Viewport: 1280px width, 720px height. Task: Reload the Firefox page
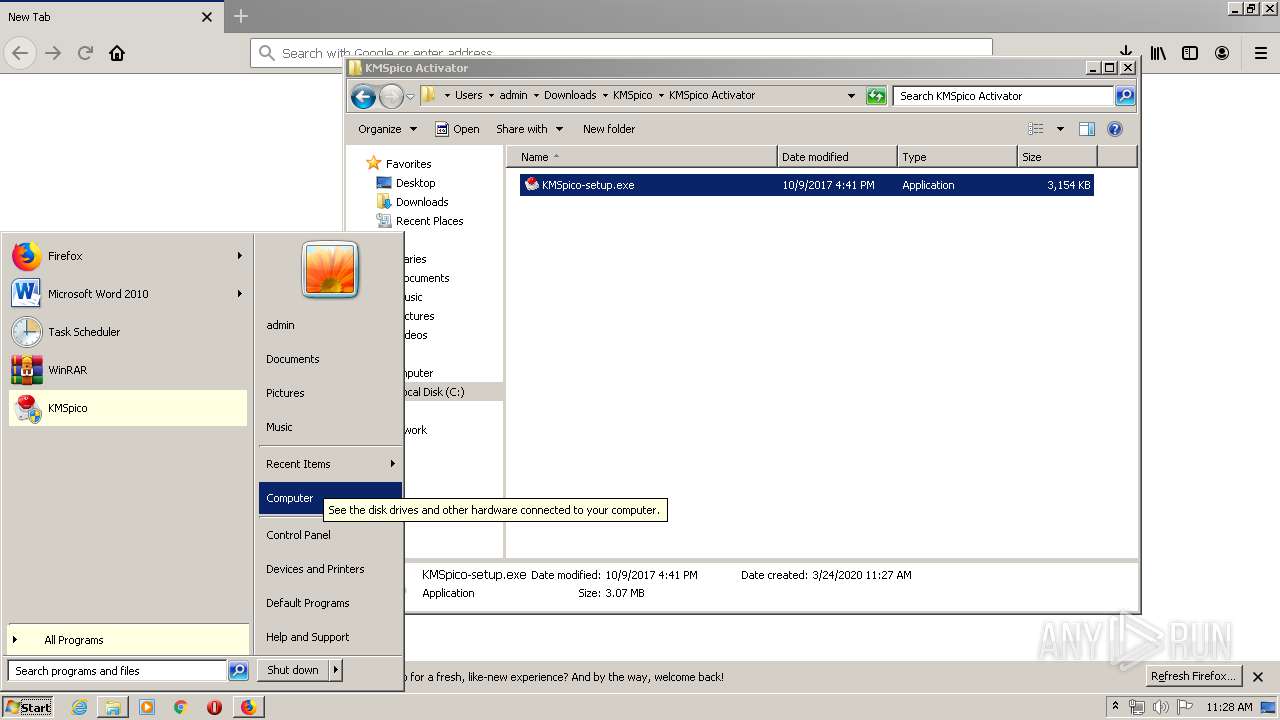(x=85, y=54)
